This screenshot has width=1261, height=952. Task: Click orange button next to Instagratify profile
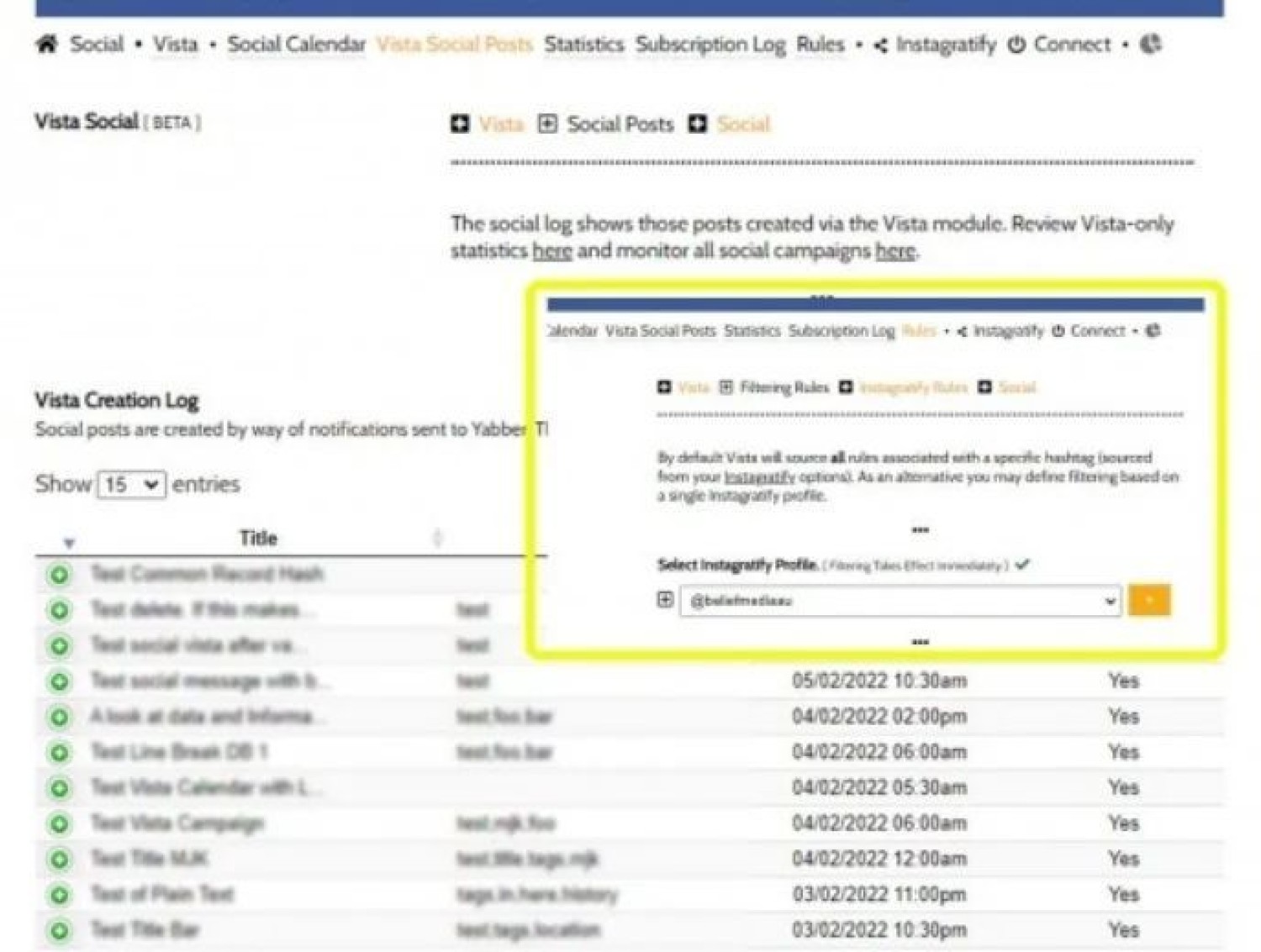(x=1149, y=601)
